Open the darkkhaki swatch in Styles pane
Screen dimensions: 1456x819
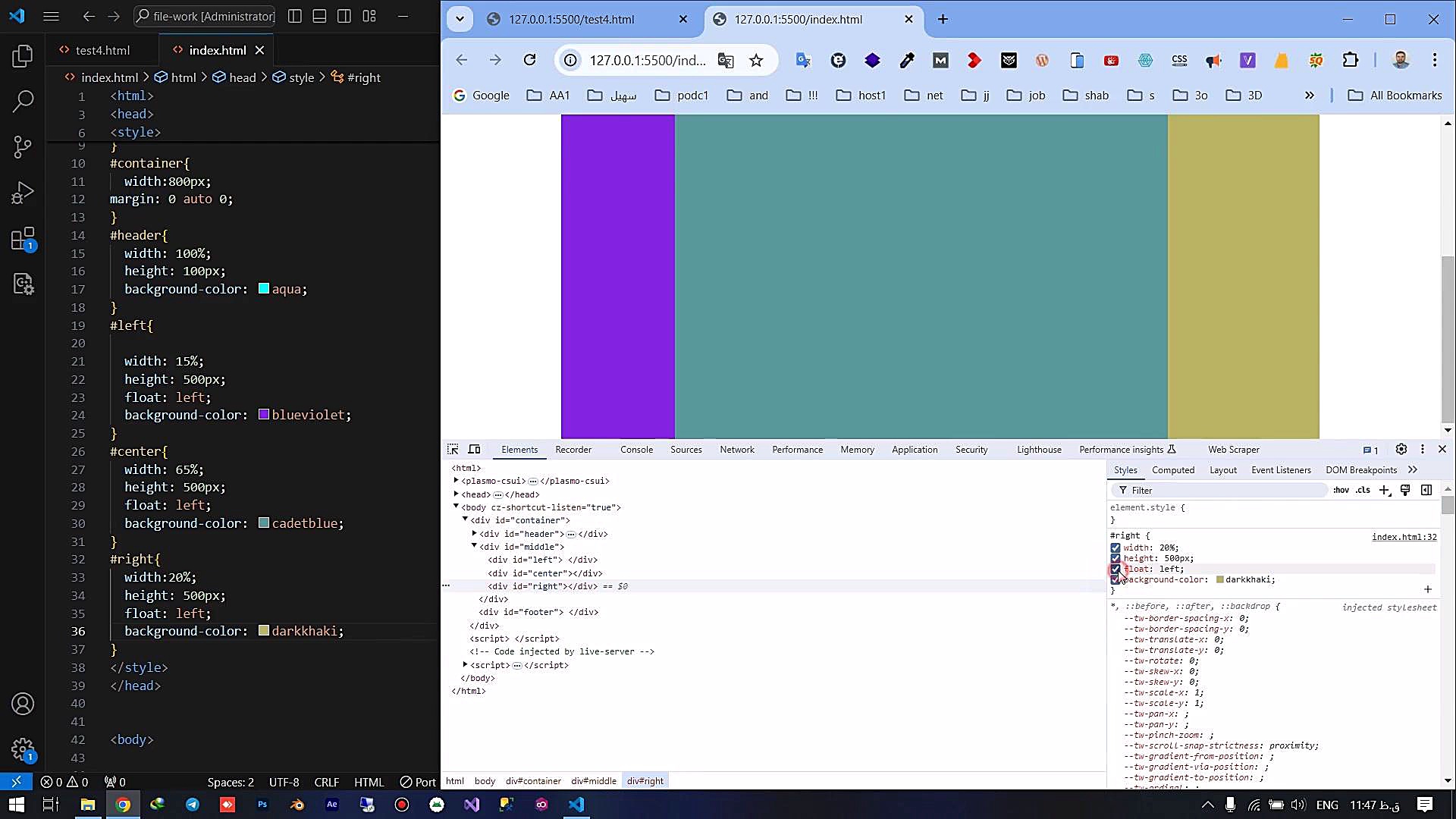point(1220,579)
